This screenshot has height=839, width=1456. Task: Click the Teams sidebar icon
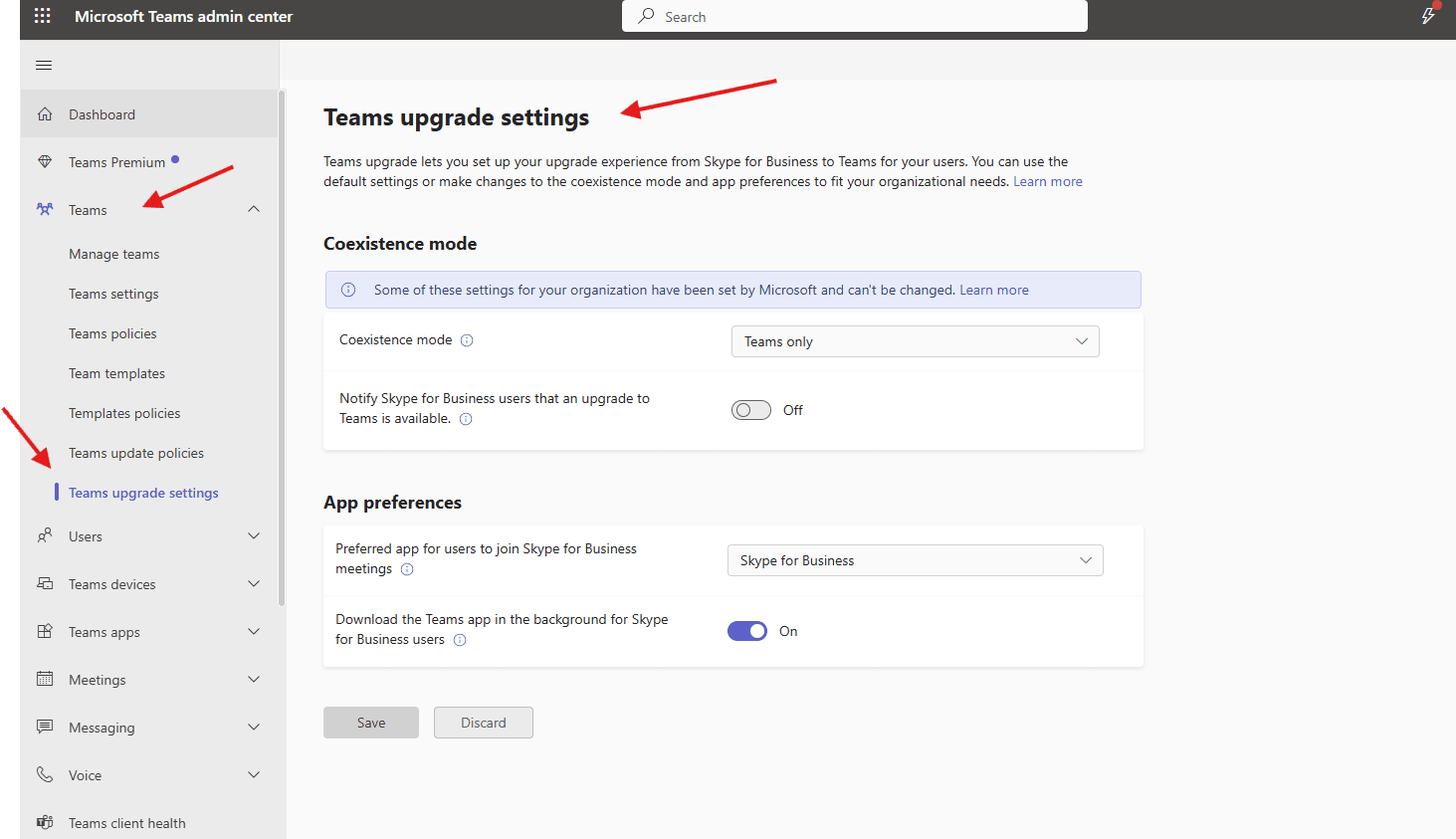pyautogui.click(x=44, y=209)
